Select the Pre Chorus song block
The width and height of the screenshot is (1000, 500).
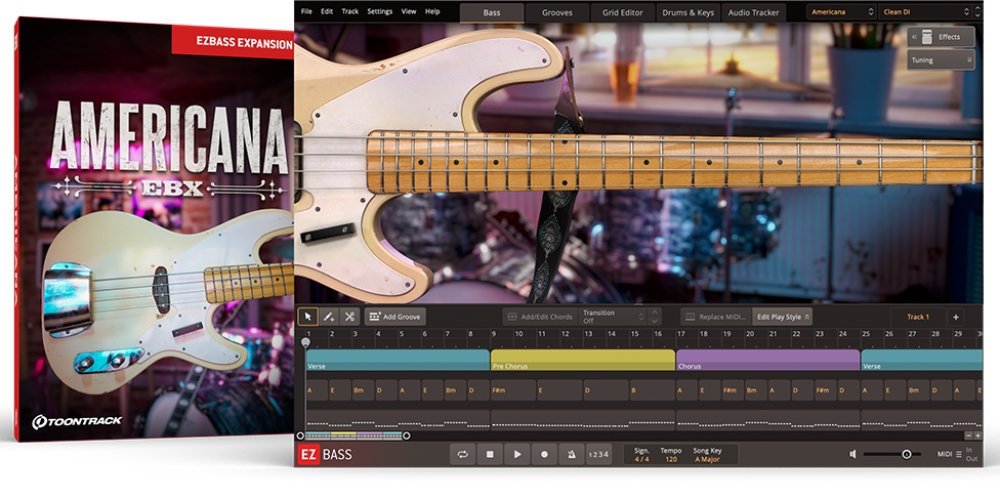point(582,360)
